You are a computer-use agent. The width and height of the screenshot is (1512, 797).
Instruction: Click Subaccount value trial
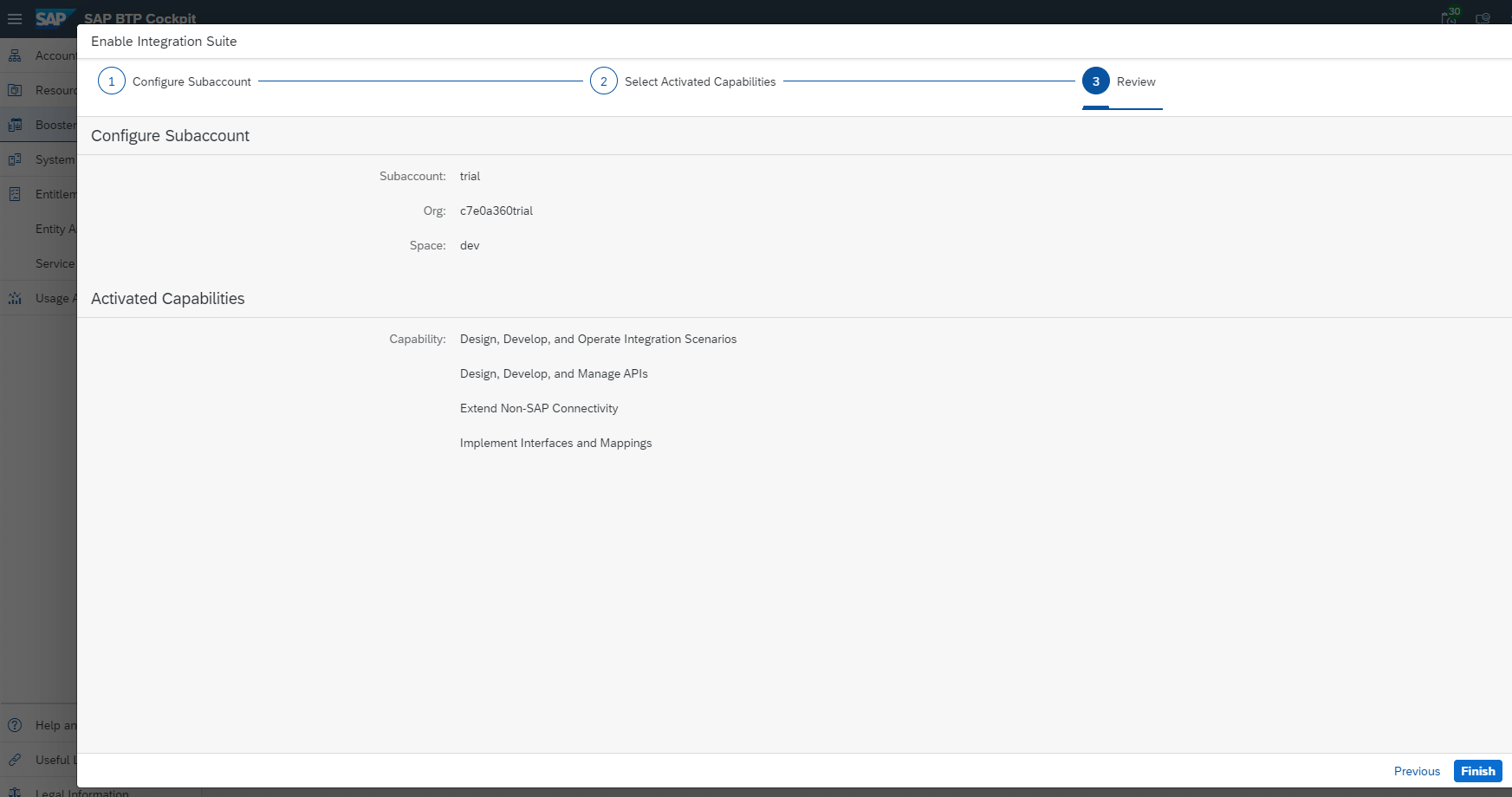point(470,176)
